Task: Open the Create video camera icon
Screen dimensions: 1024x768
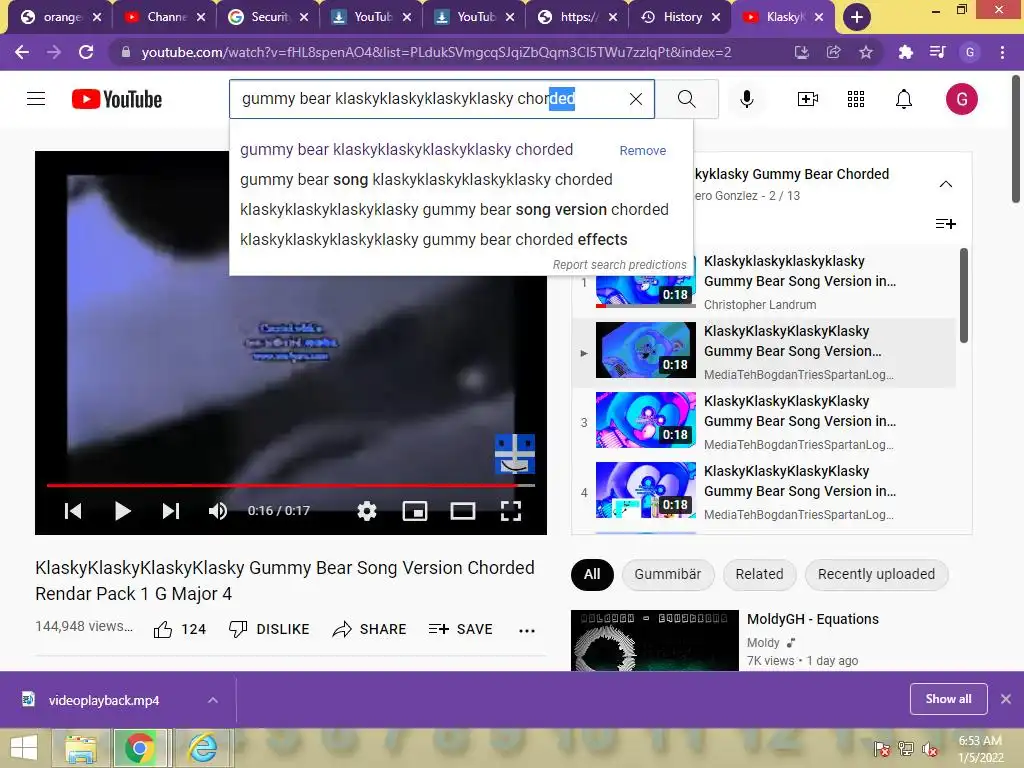Action: coord(808,99)
